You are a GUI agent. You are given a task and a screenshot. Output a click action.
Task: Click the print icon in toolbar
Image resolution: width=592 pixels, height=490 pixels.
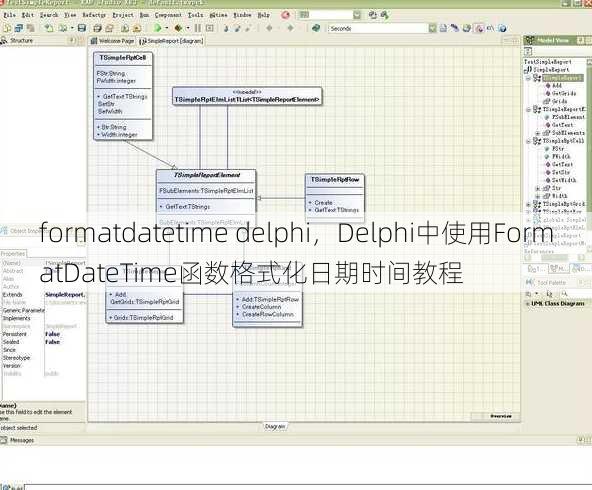tap(97, 28)
